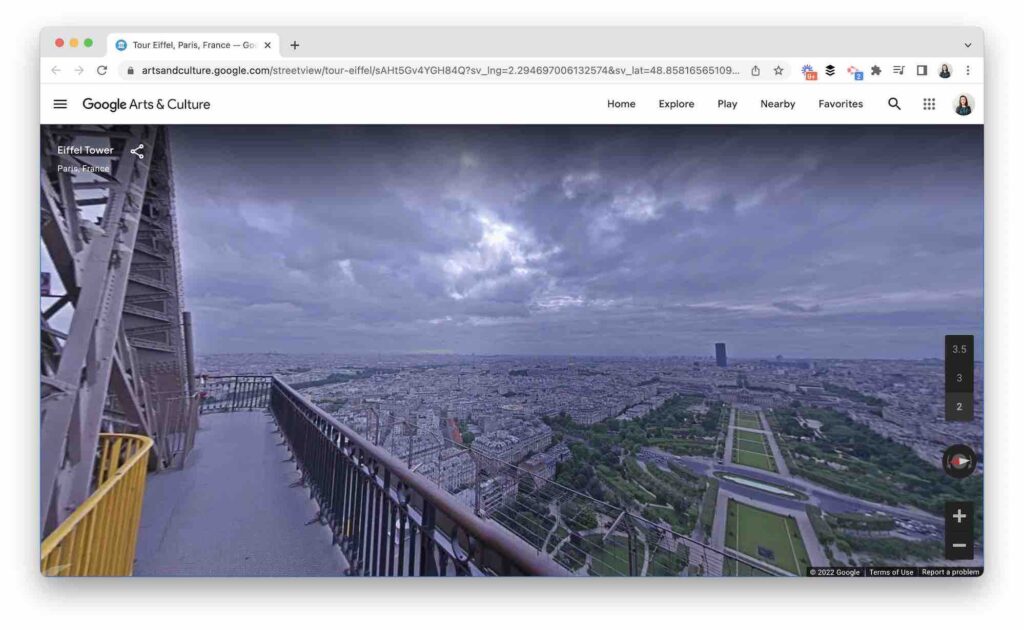1024x630 pixels.
Task: Click the browser address bar
Action: tap(430, 70)
